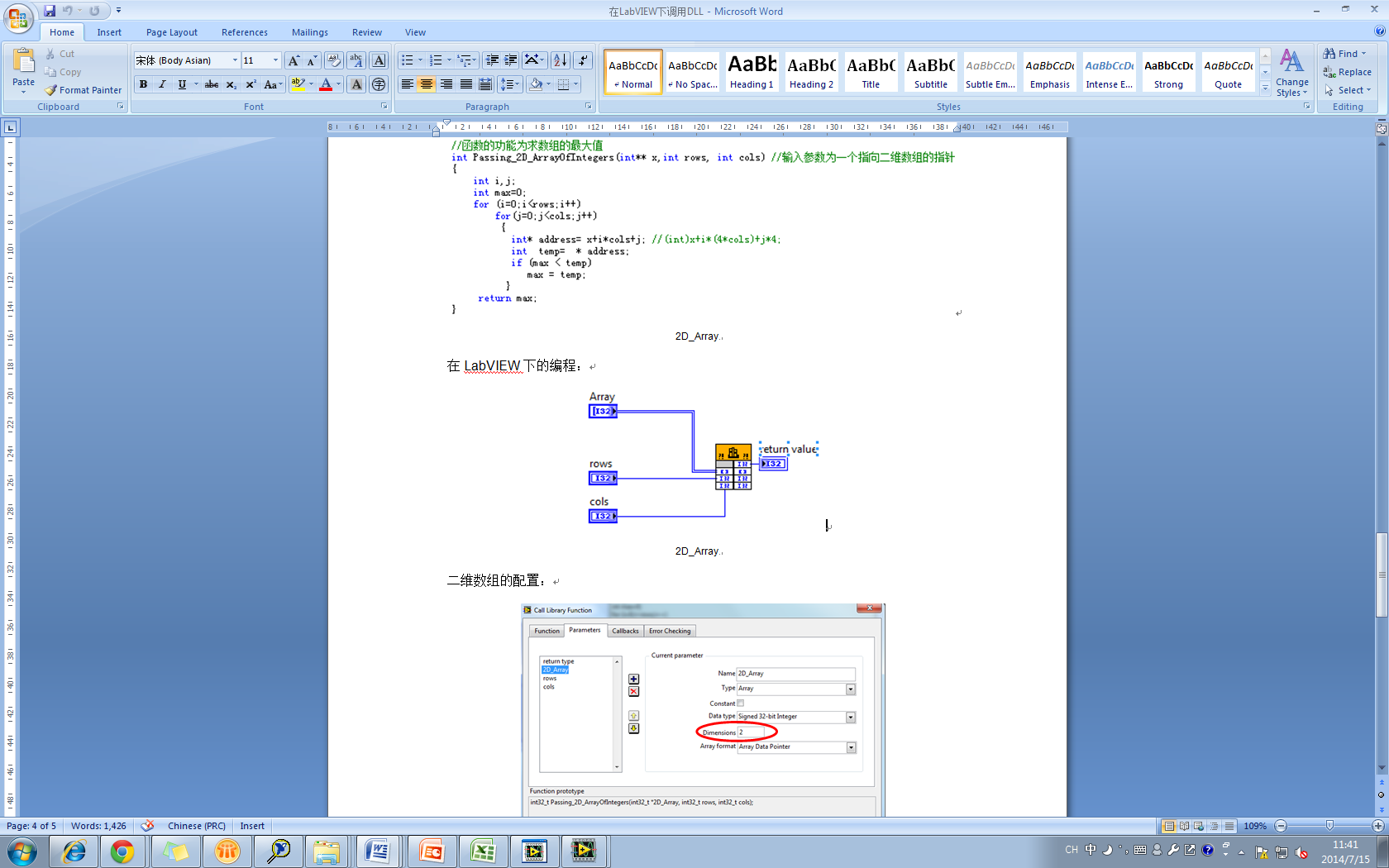Open the Page Layout ribbon tab
The height and width of the screenshot is (868, 1389).
tap(172, 32)
